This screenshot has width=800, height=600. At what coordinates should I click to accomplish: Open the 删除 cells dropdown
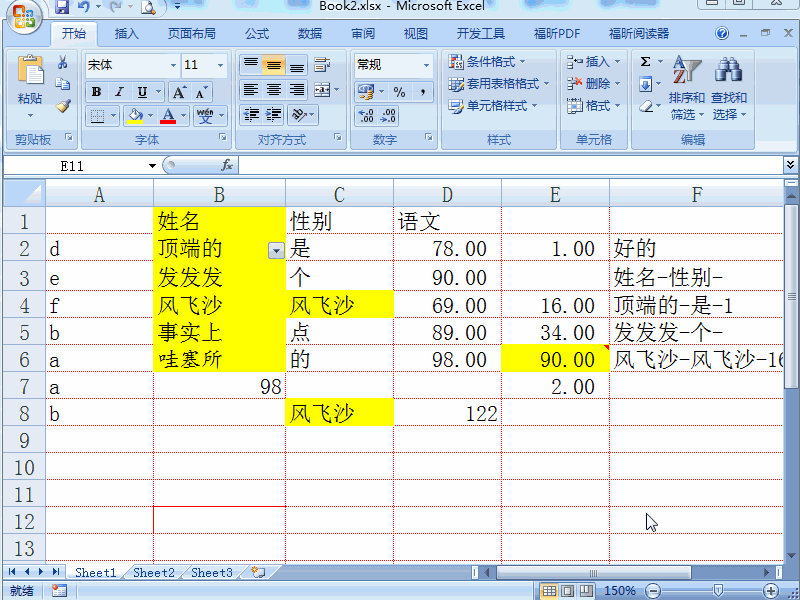(593, 84)
